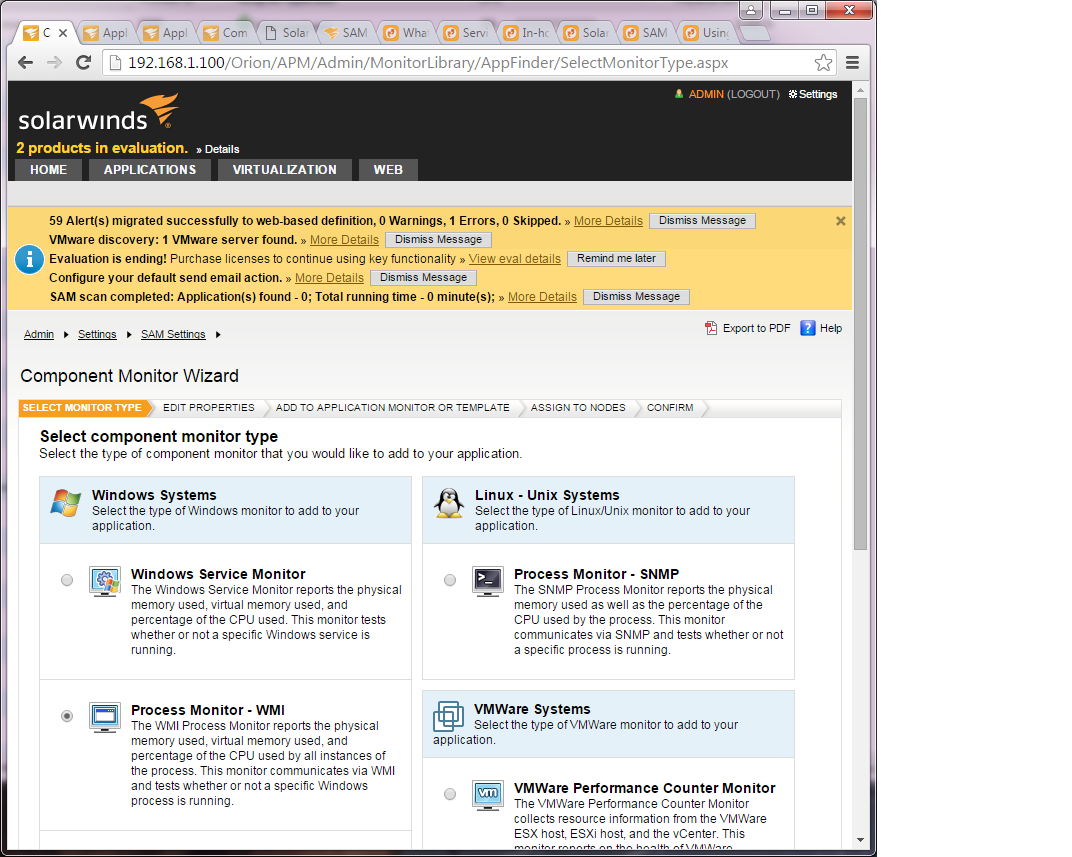1072x857 pixels.
Task: Go to SAM Settings breadcrumb link
Action: [x=173, y=334]
